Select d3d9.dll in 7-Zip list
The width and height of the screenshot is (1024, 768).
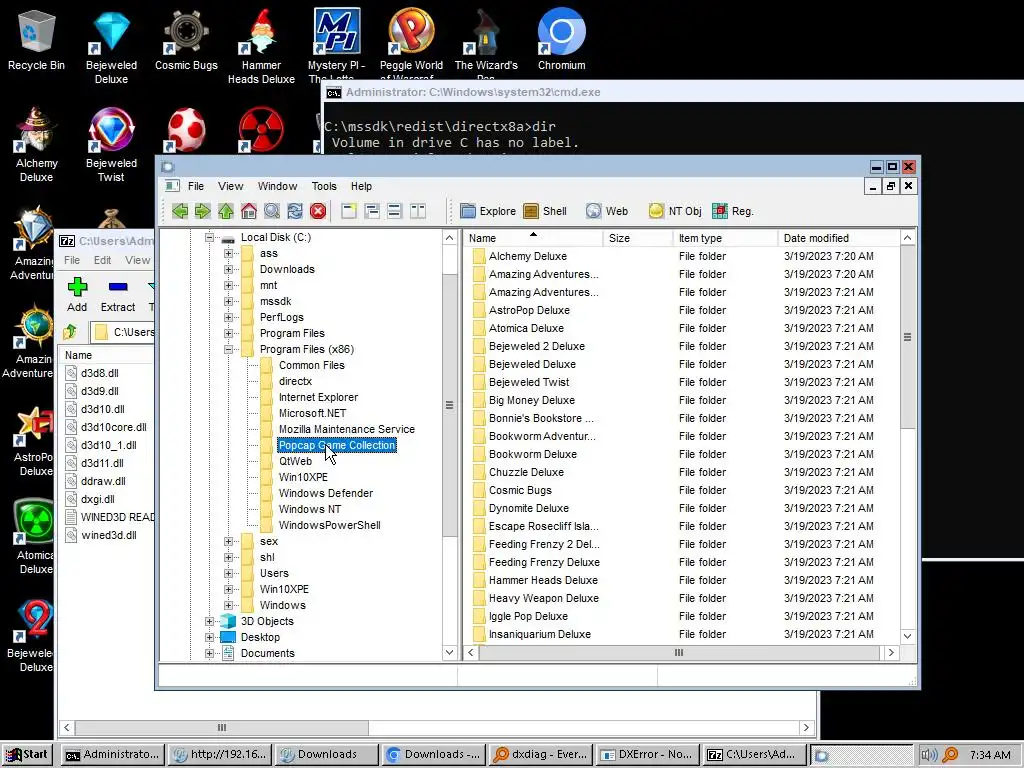(100, 391)
